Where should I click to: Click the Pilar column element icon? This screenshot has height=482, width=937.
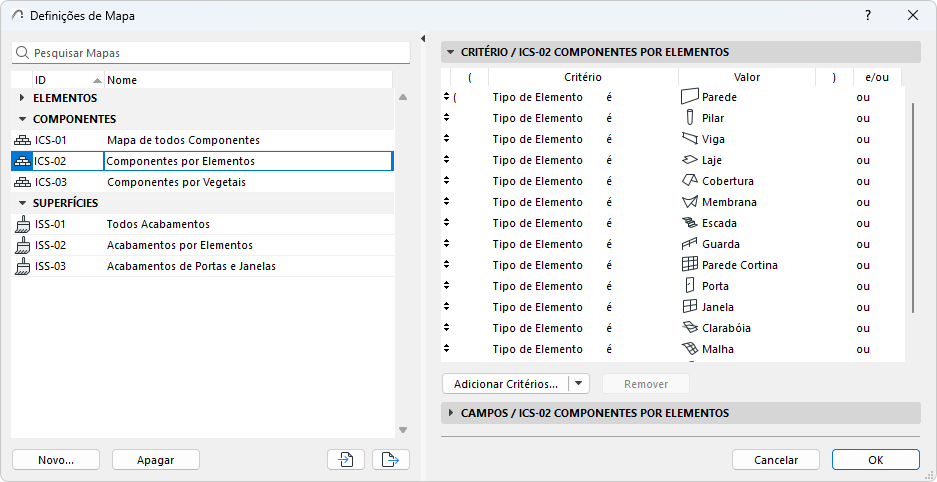(688, 118)
